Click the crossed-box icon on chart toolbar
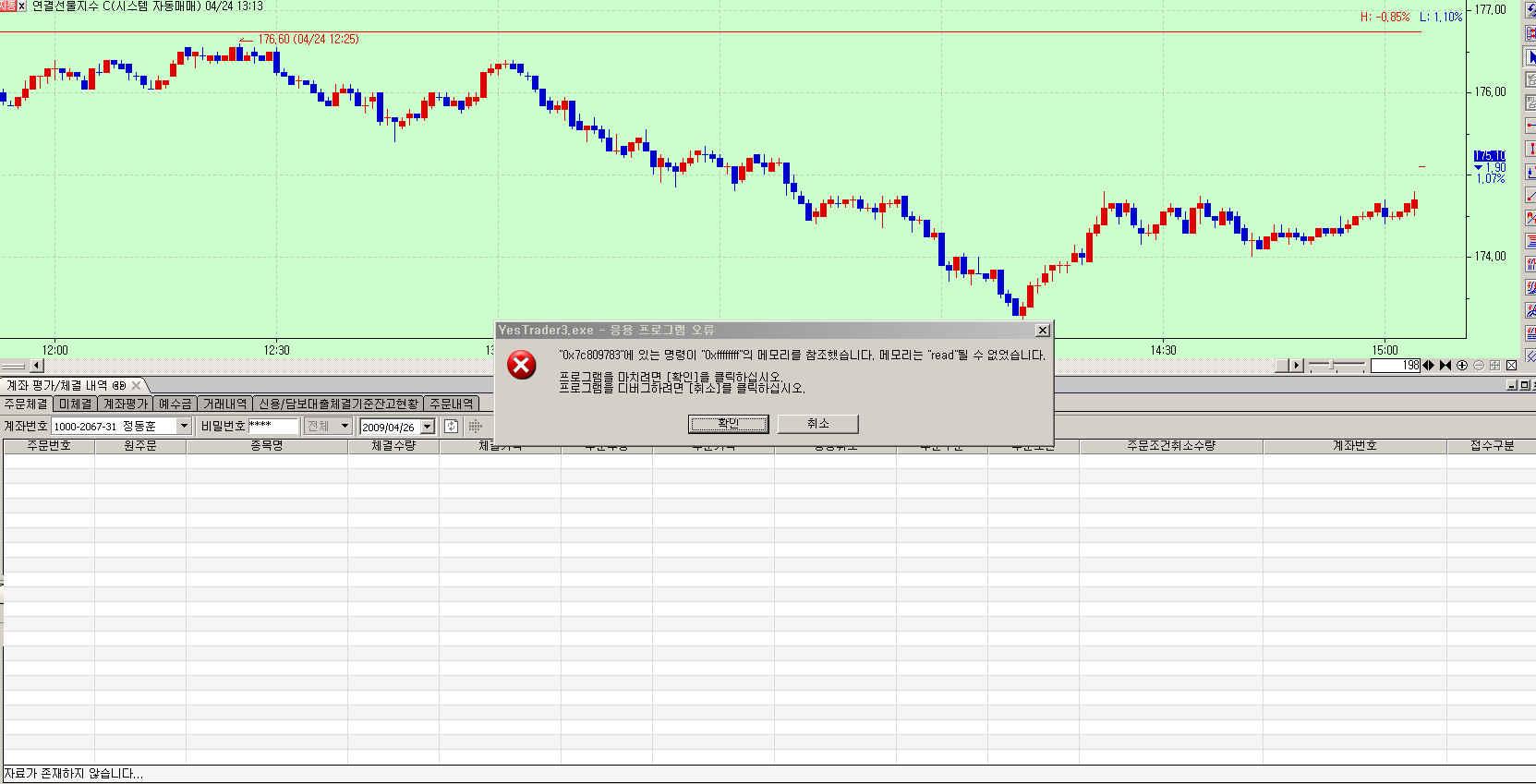Image resolution: width=1536 pixels, height=784 pixels. tap(1511, 366)
